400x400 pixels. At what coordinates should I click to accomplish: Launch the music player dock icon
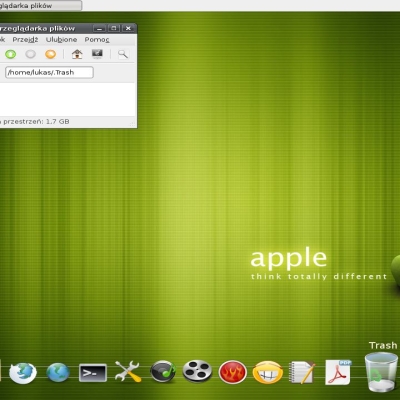tap(163, 371)
